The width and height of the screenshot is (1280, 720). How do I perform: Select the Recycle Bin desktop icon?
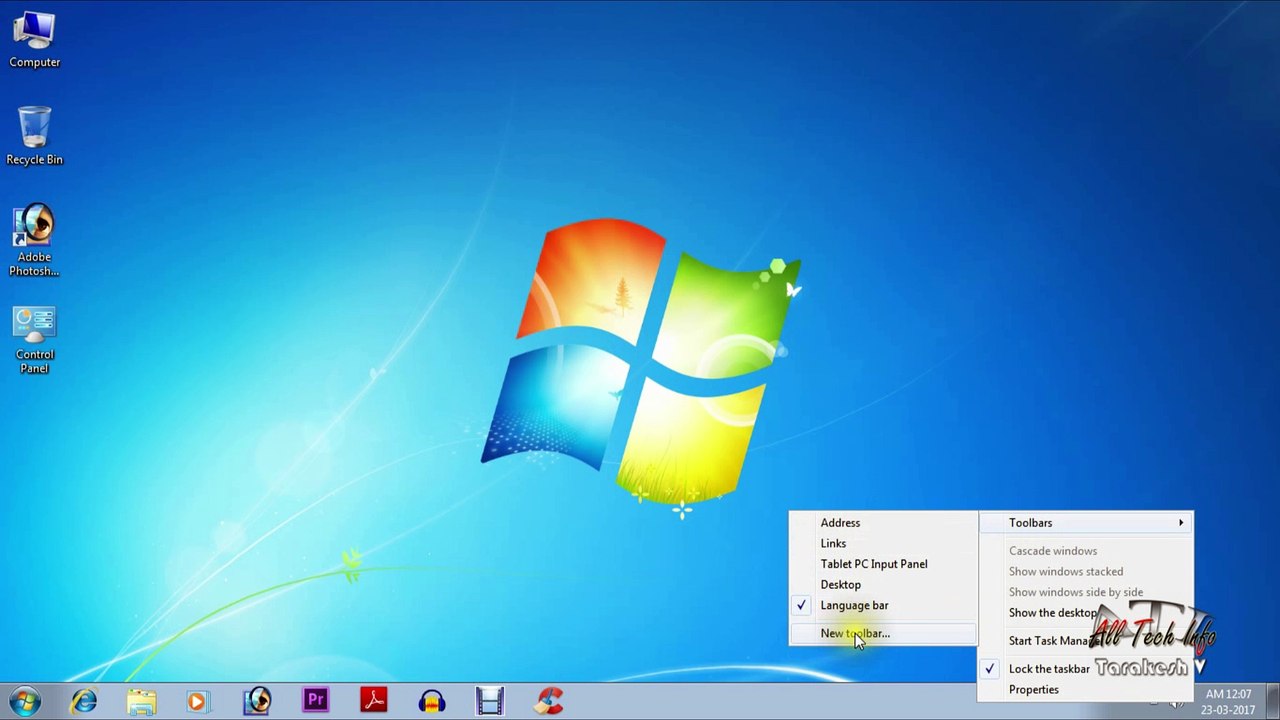(35, 136)
